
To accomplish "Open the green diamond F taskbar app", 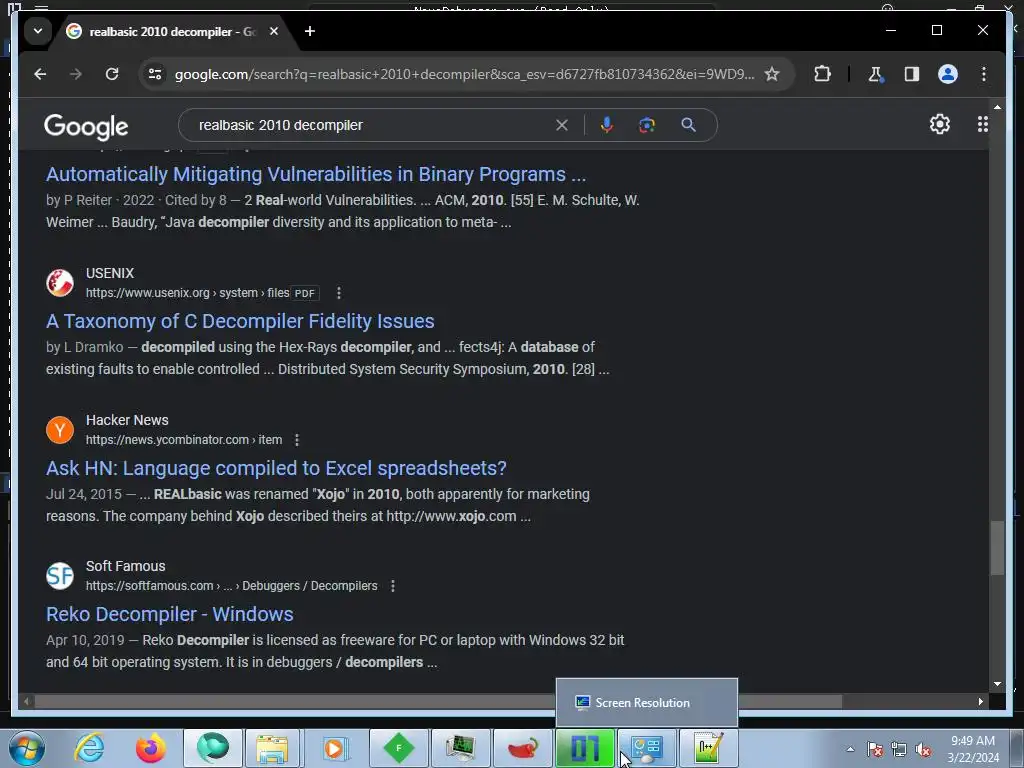I will (399, 748).
